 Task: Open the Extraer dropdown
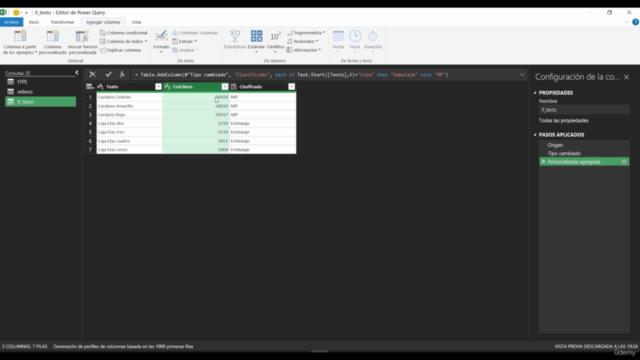(184, 41)
